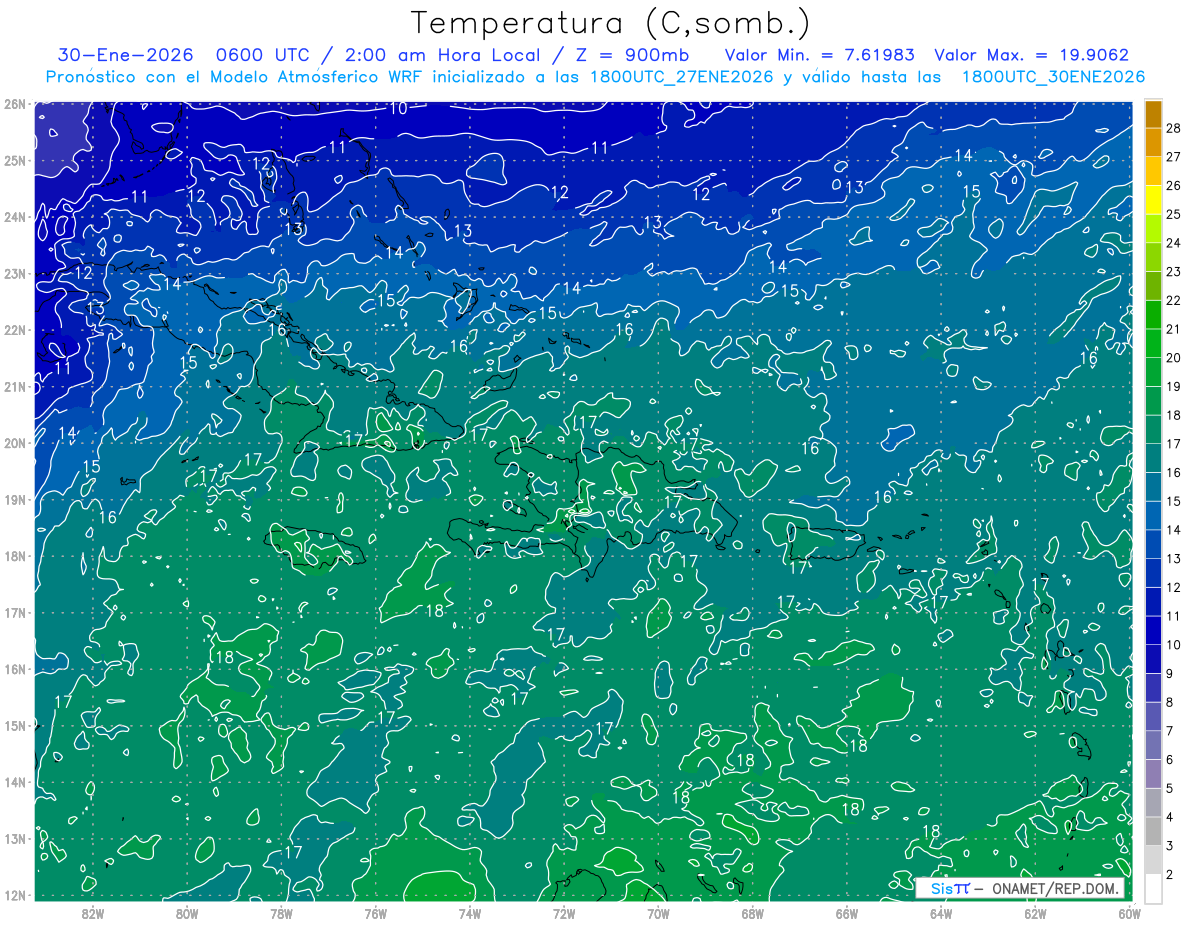Click the color scale value '26'
Image resolution: width=1200 pixels, height=927 pixels.
coord(1174,186)
